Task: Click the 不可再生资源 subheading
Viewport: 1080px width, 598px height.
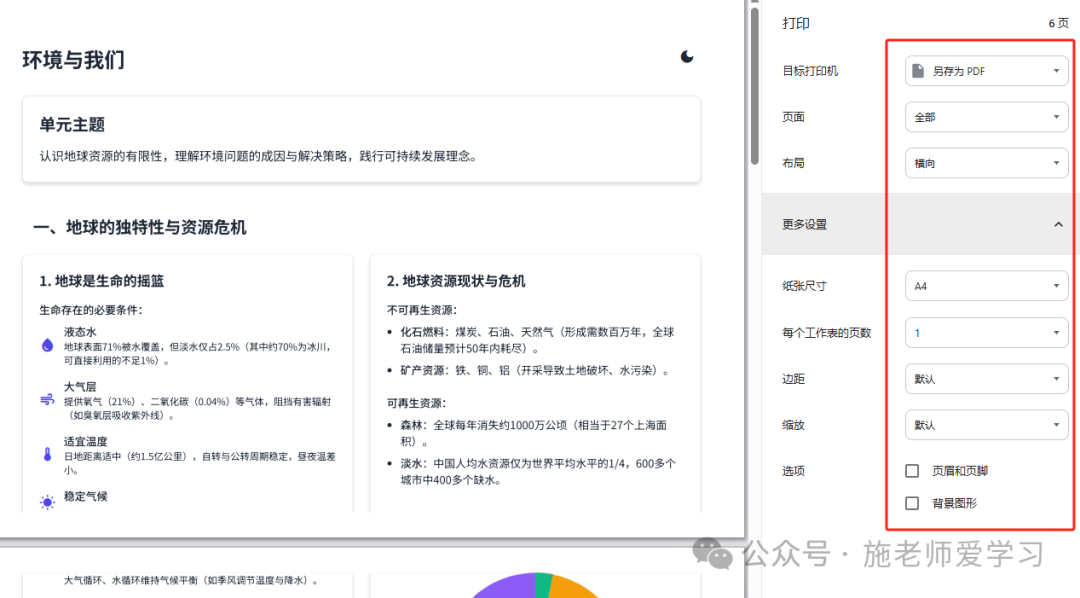Action: [x=422, y=310]
